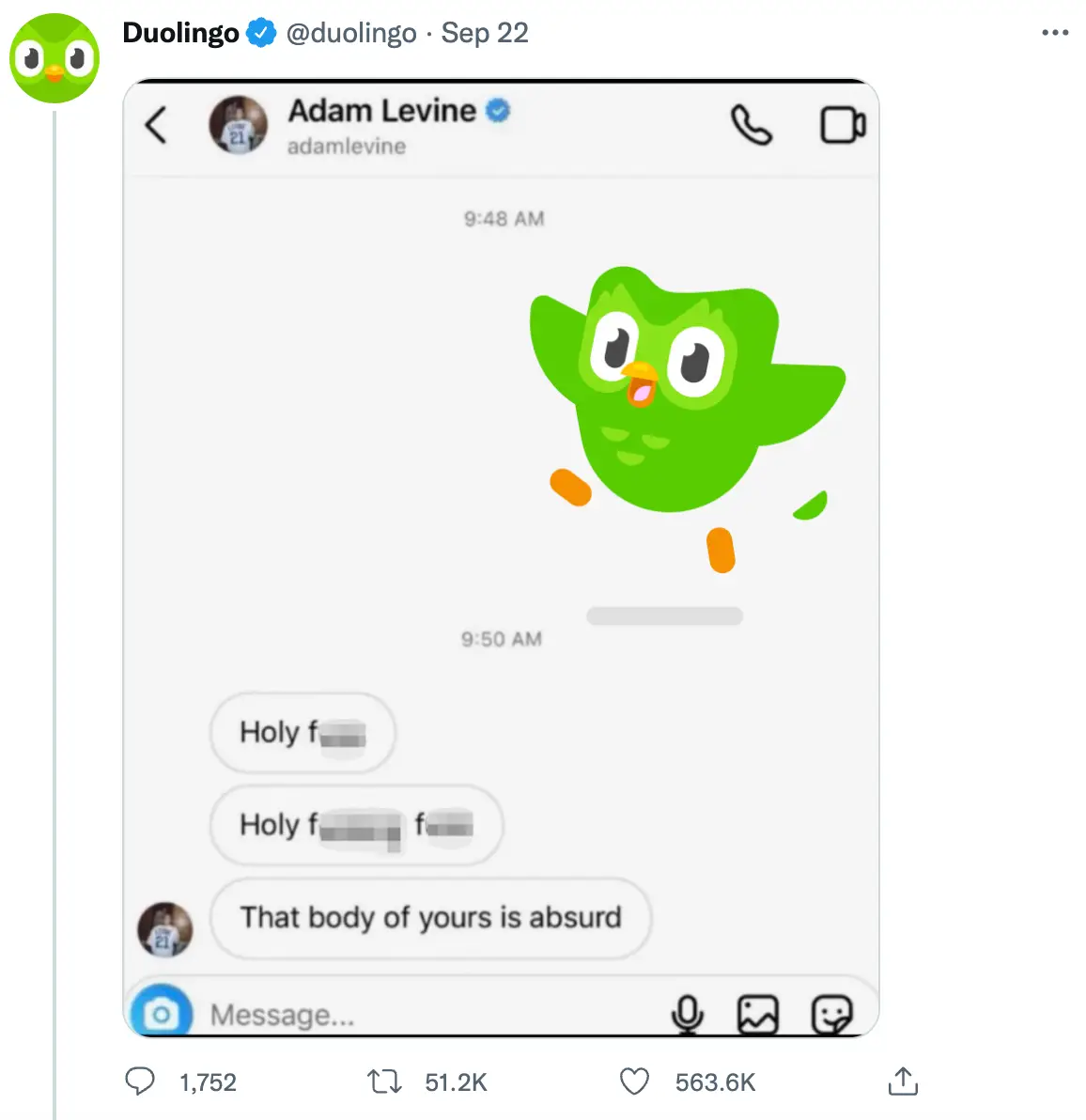Open the three-dot more options menu
The height and width of the screenshot is (1120, 1086).
tap(1055, 33)
